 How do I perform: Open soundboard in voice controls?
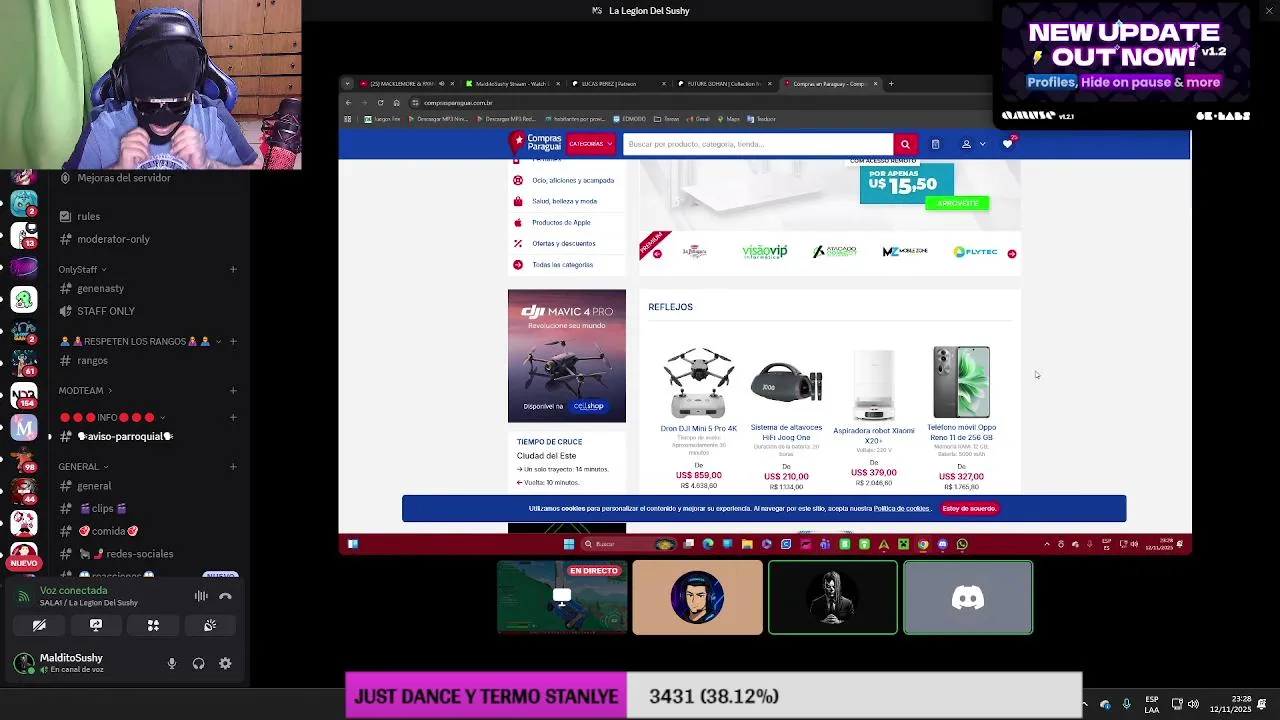210,625
